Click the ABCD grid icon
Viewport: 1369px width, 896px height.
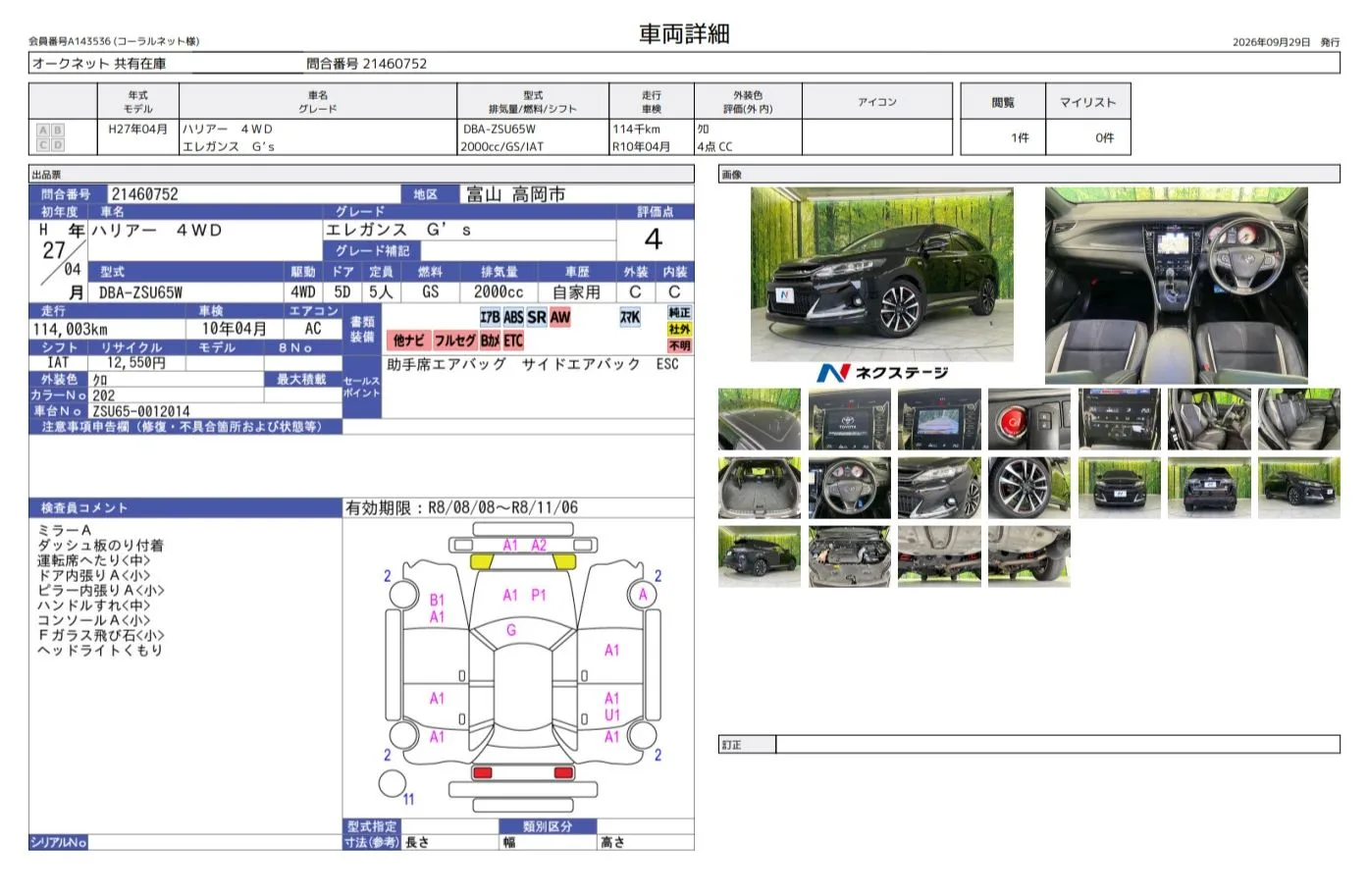(x=50, y=137)
